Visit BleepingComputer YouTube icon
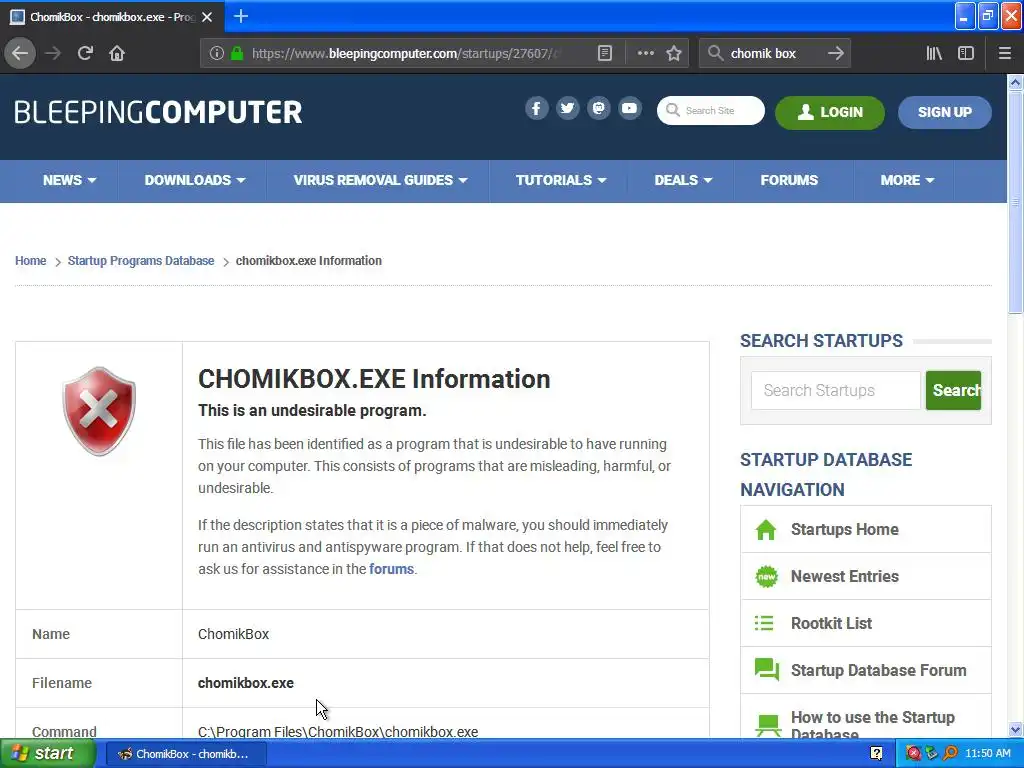Image resolution: width=1024 pixels, height=768 pixels. pos(630,108)
